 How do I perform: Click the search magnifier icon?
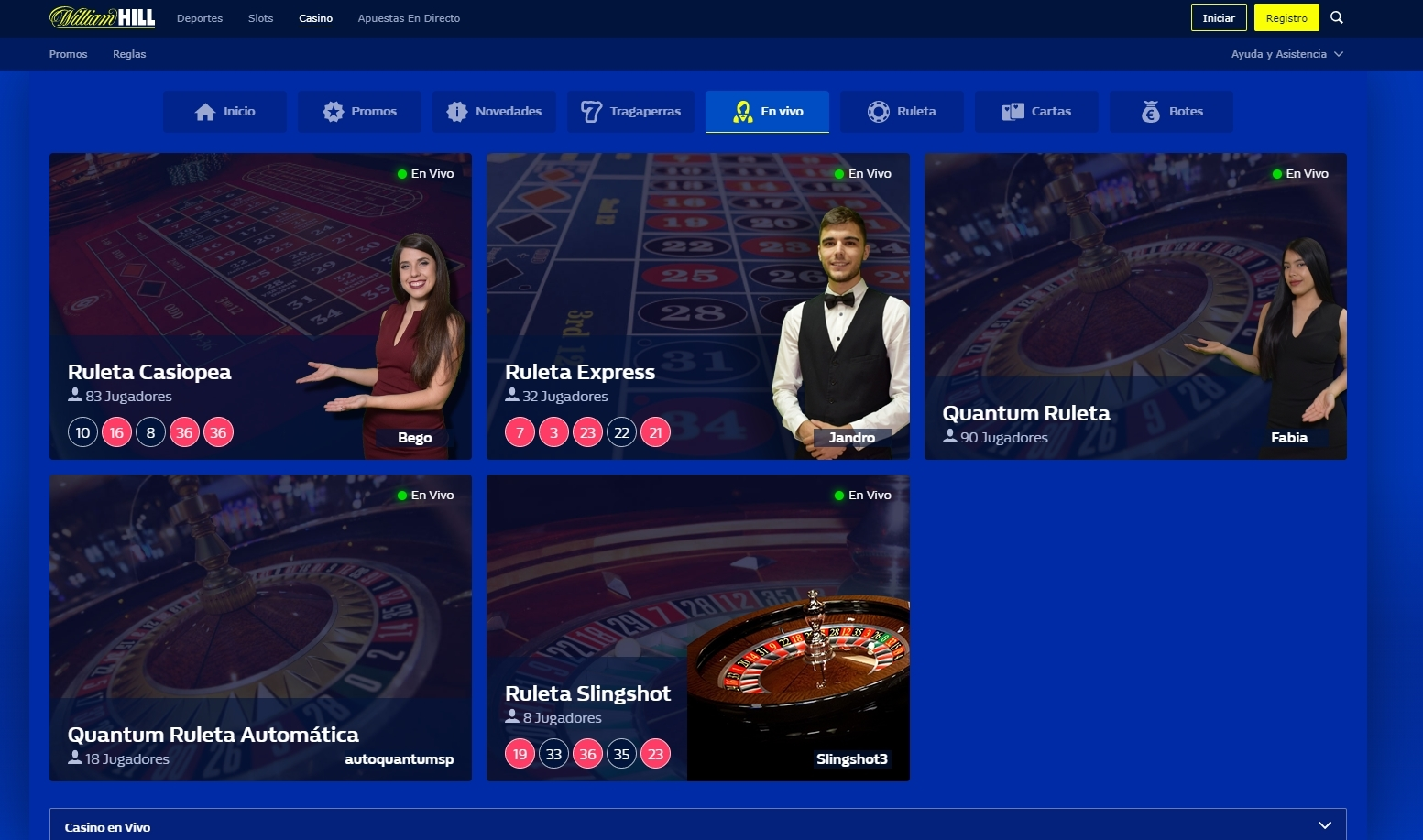[1336, 17]
